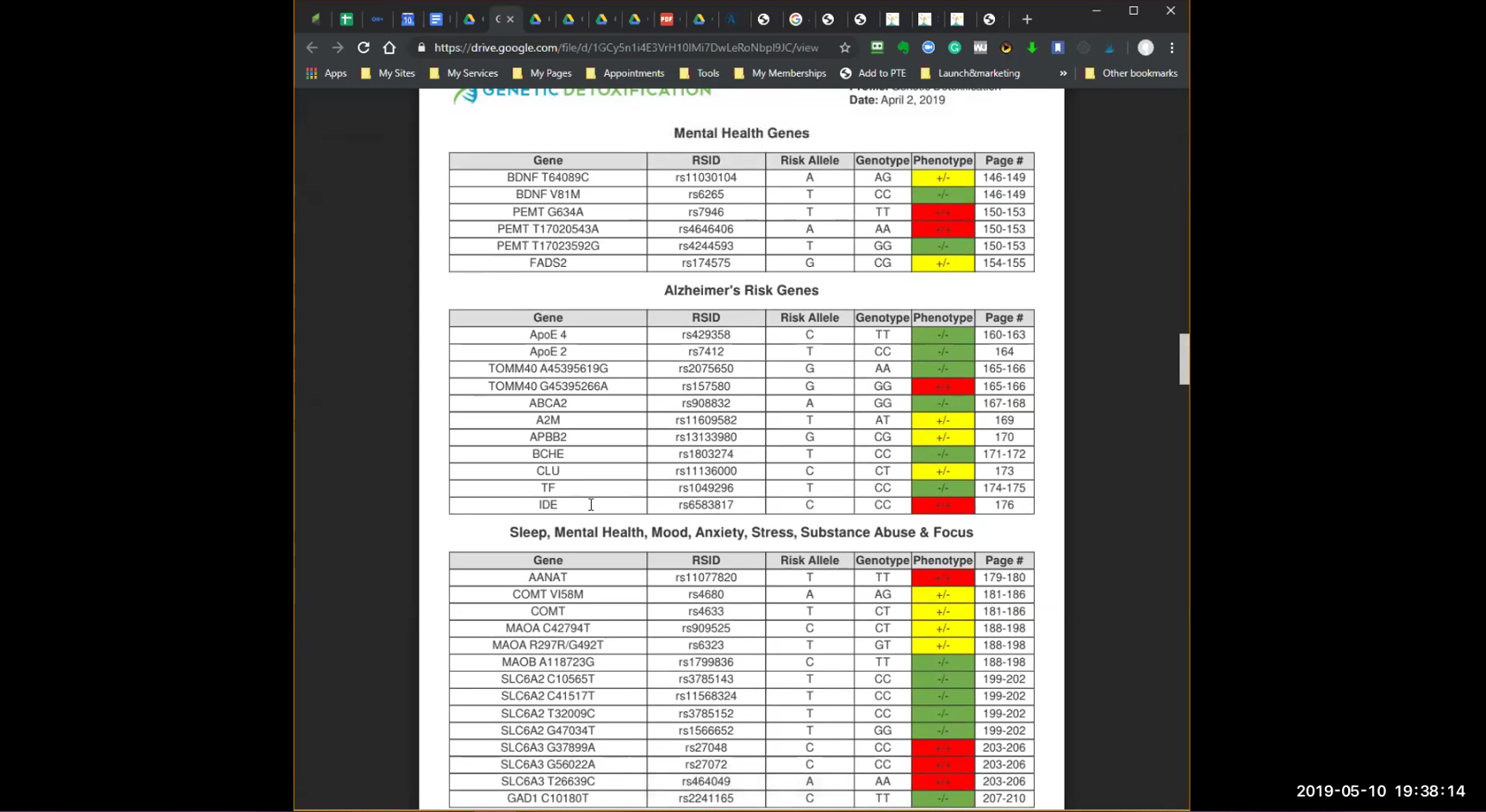Switch to the Google Calendar tab
The image size is (1486, 812).
pos(407,19)
